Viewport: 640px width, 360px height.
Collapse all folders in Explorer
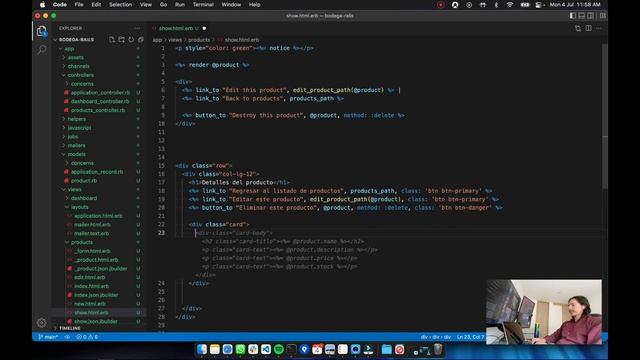[x=141, y=40]
